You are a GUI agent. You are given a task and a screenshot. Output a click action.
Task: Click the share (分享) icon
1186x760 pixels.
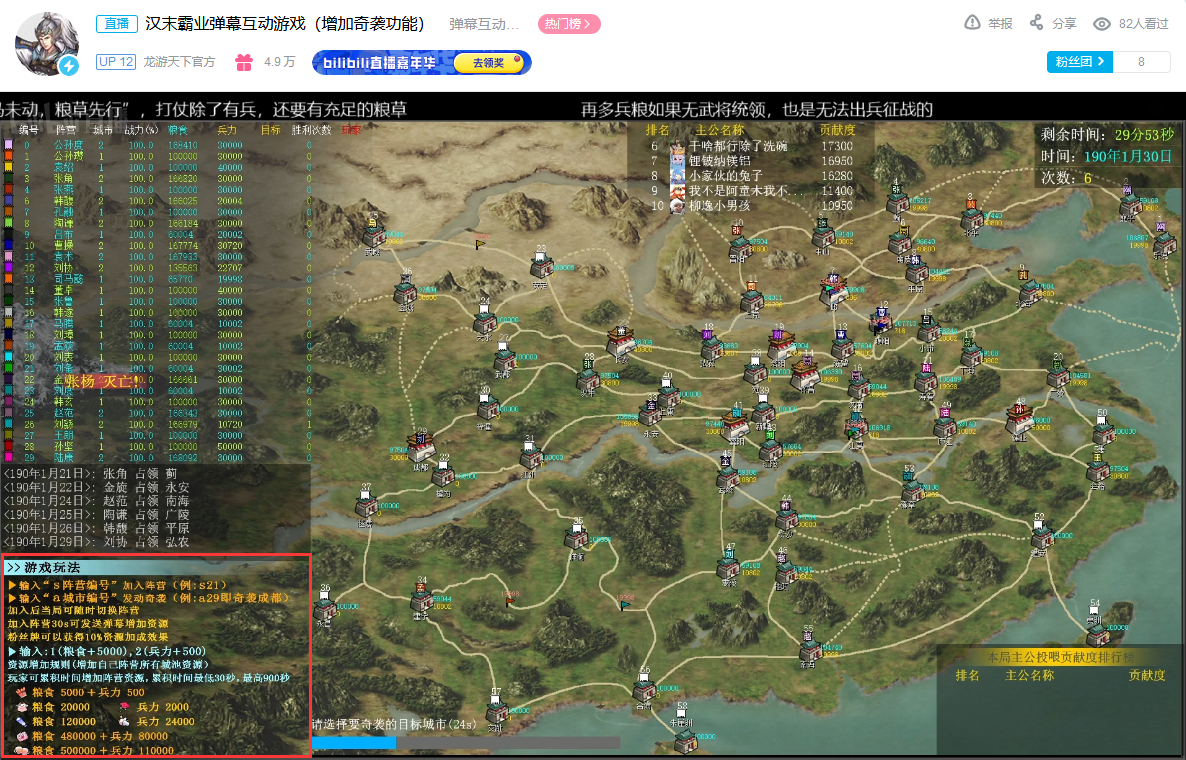click(x=1036, y=23)
